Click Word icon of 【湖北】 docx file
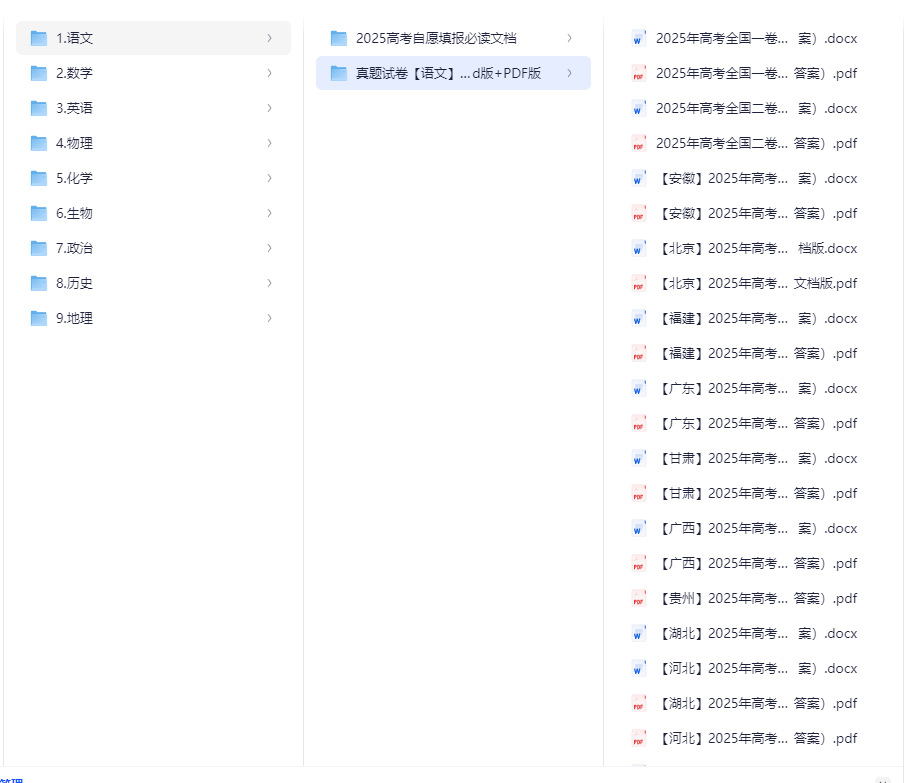 click(x=638, y=633)
